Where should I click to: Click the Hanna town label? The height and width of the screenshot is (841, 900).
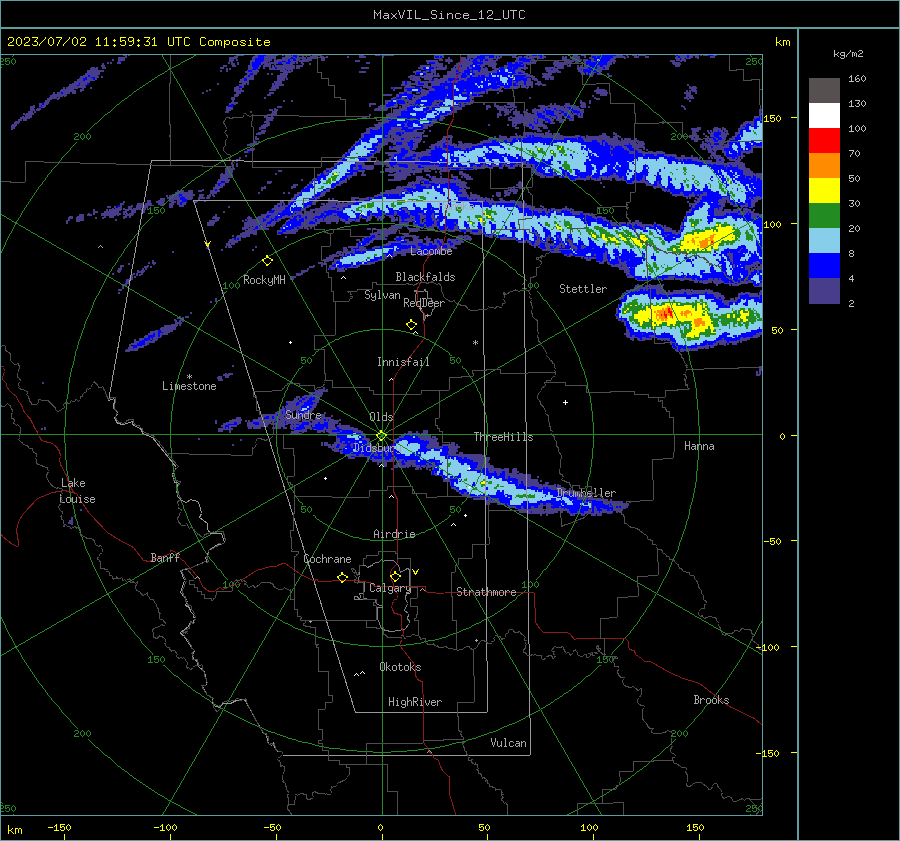[x=699, y=446]
